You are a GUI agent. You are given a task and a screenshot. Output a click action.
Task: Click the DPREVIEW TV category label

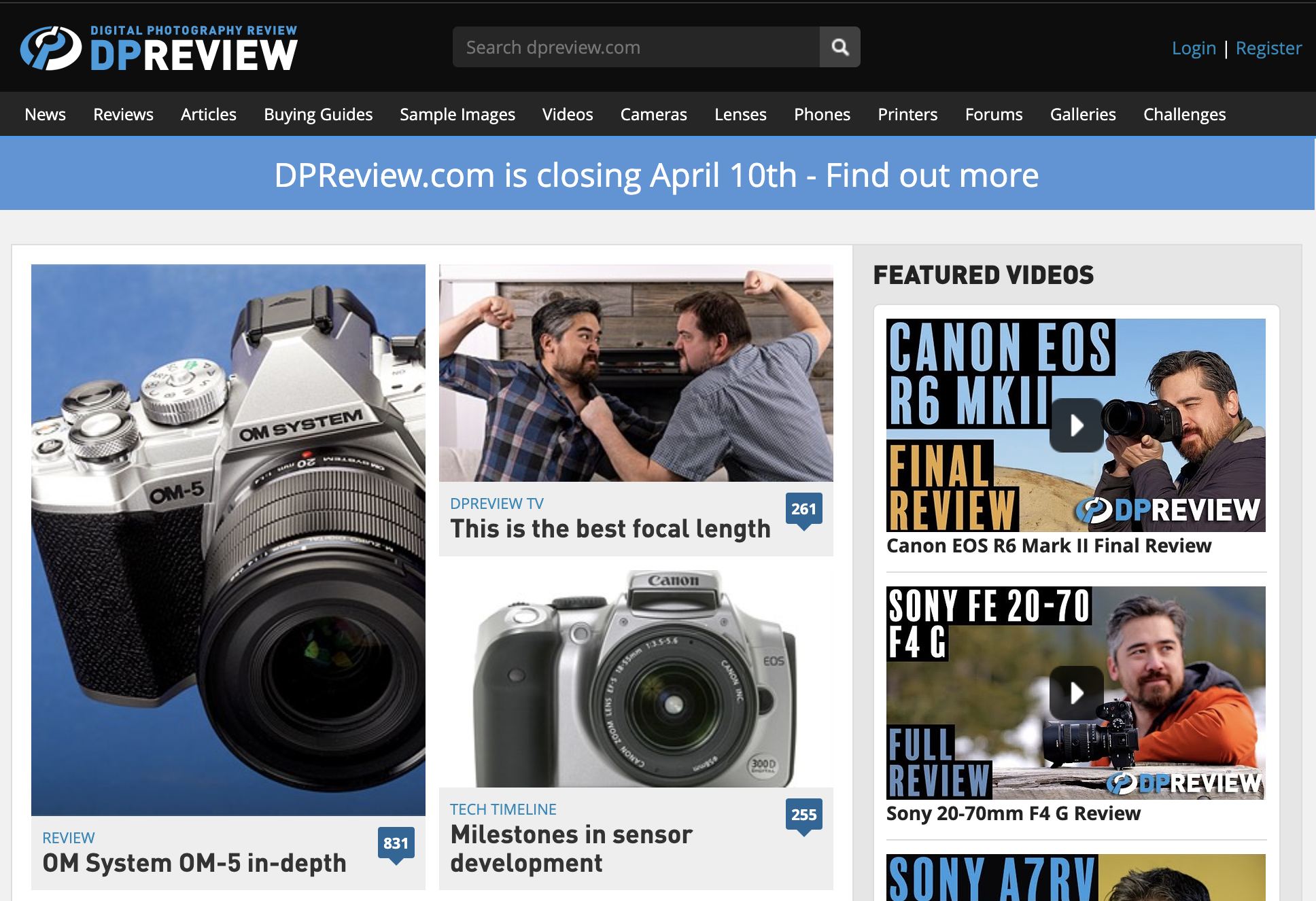pos(497,503)
